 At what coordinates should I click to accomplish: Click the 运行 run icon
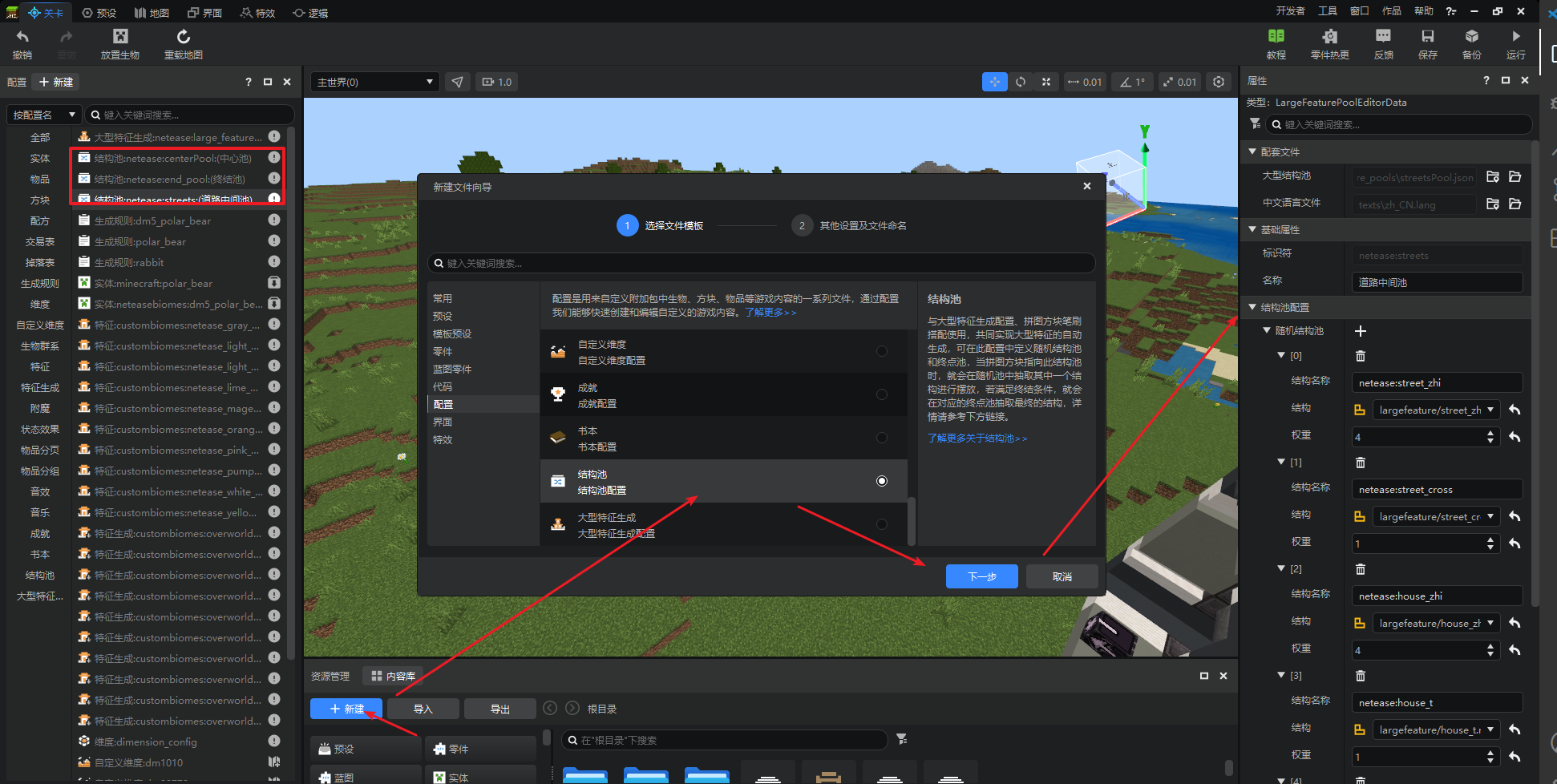click(x=1515, y=36)
